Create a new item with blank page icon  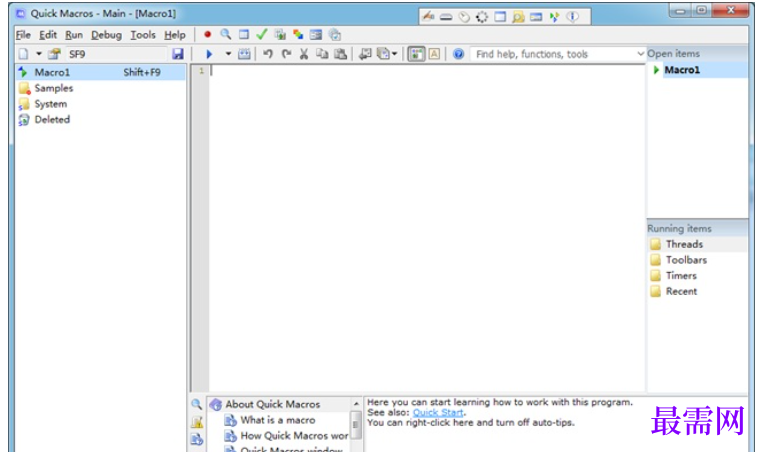click(23, 54)
